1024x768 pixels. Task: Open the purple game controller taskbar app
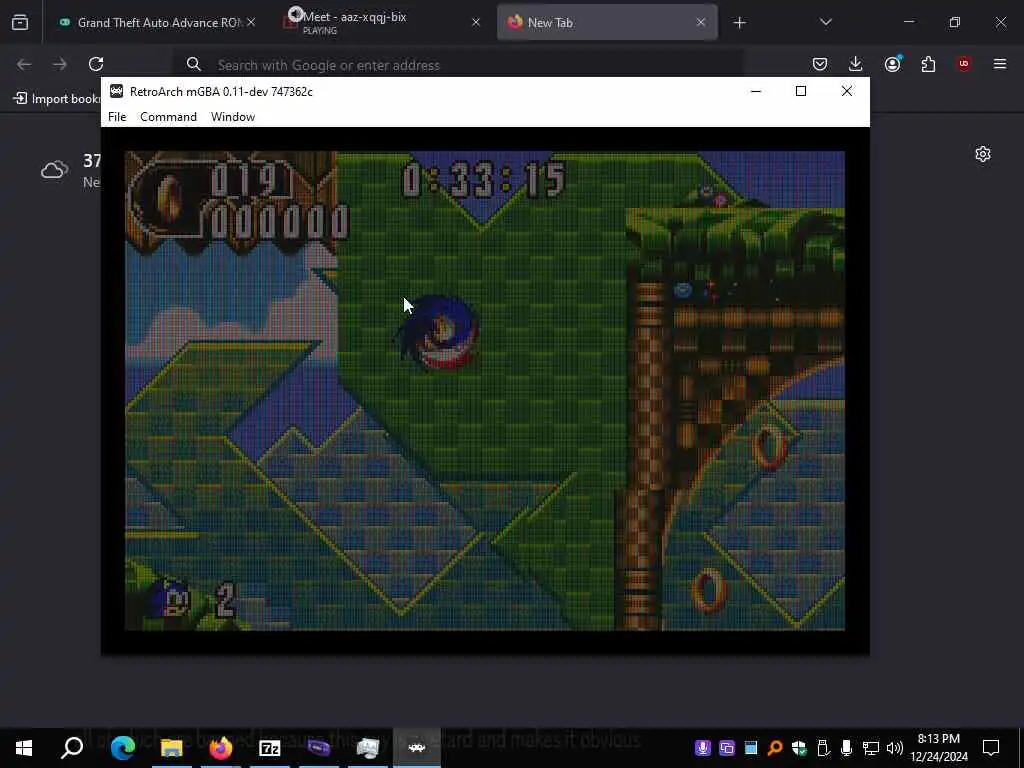(x=319, y=748)
